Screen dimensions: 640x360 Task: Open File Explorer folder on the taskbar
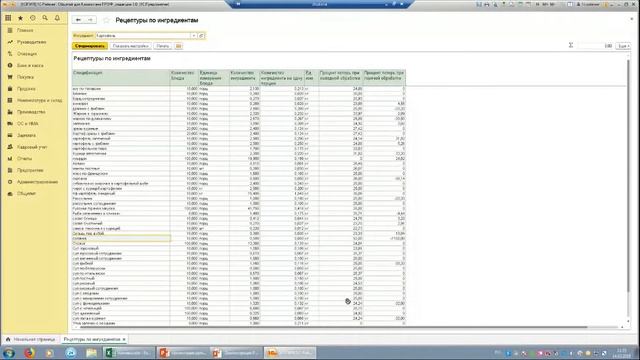[x=91, y=353]
